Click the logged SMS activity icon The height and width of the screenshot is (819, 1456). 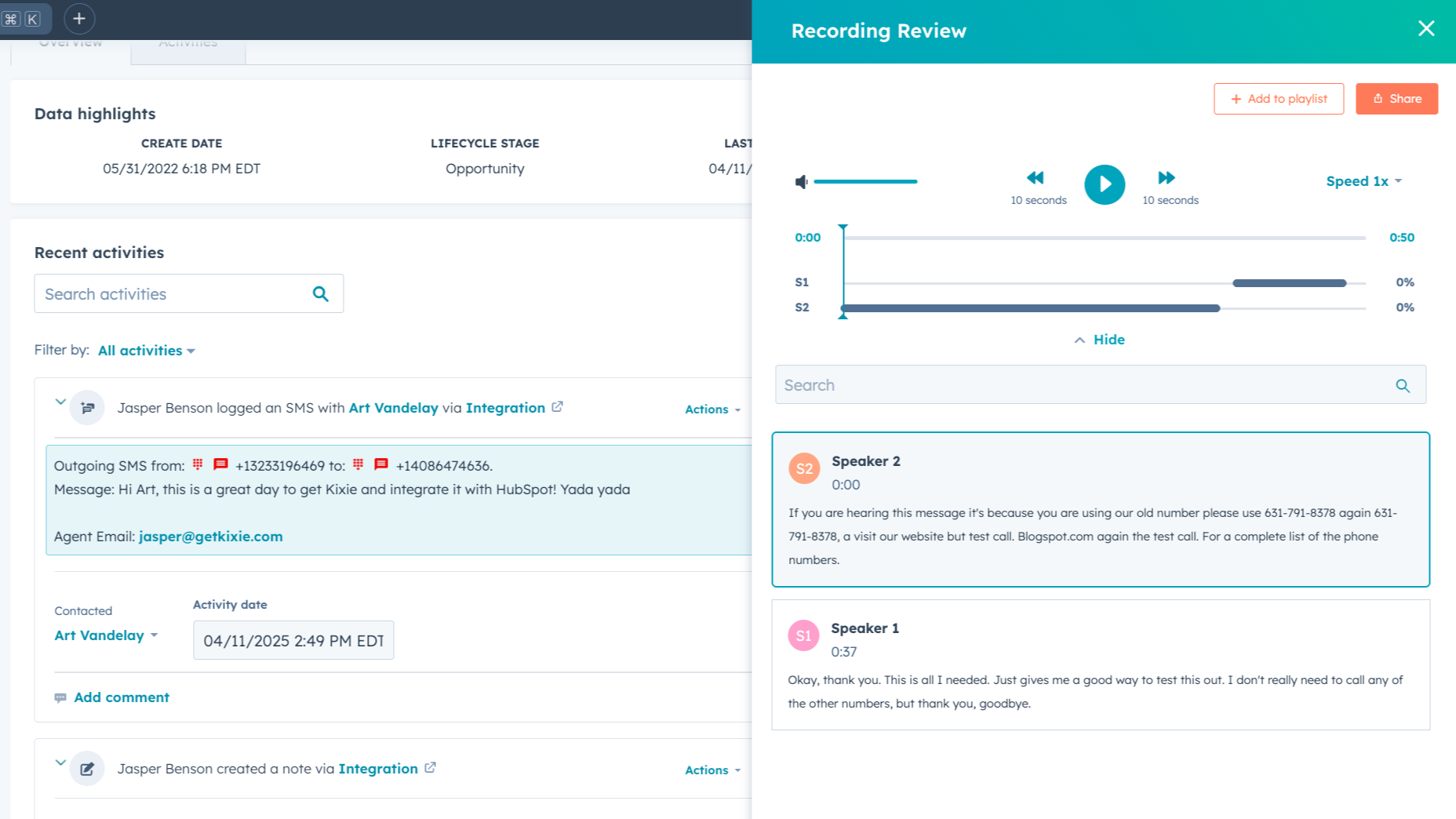point(87,407)
